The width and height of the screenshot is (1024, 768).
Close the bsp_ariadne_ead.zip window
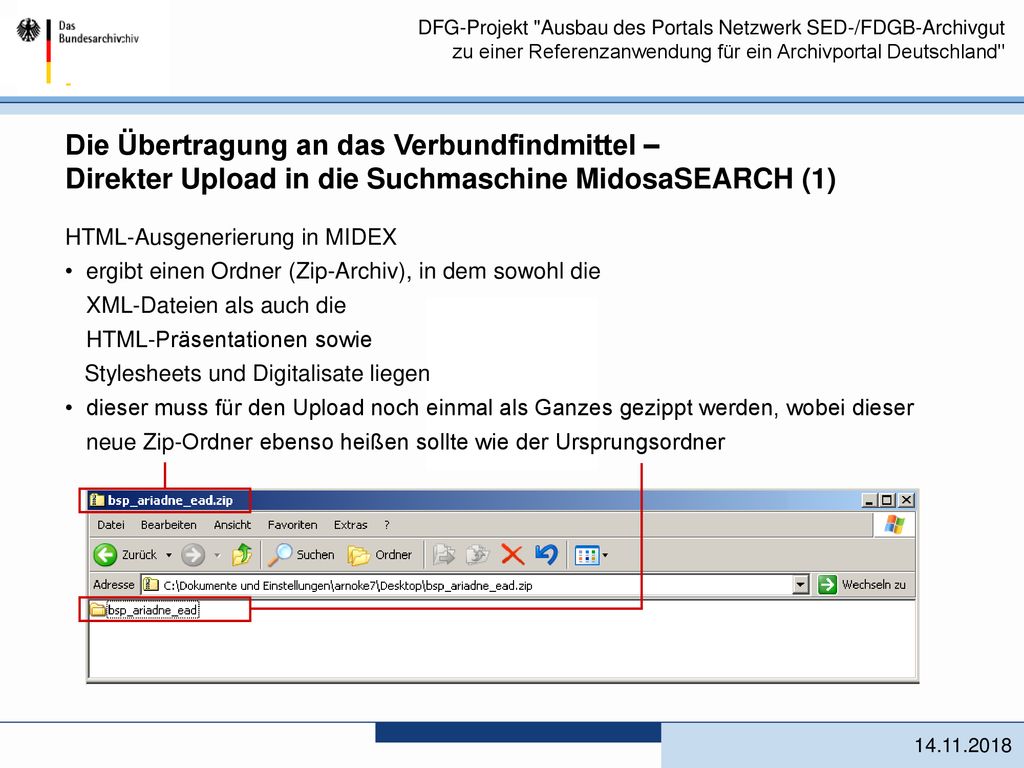(906, 500)
